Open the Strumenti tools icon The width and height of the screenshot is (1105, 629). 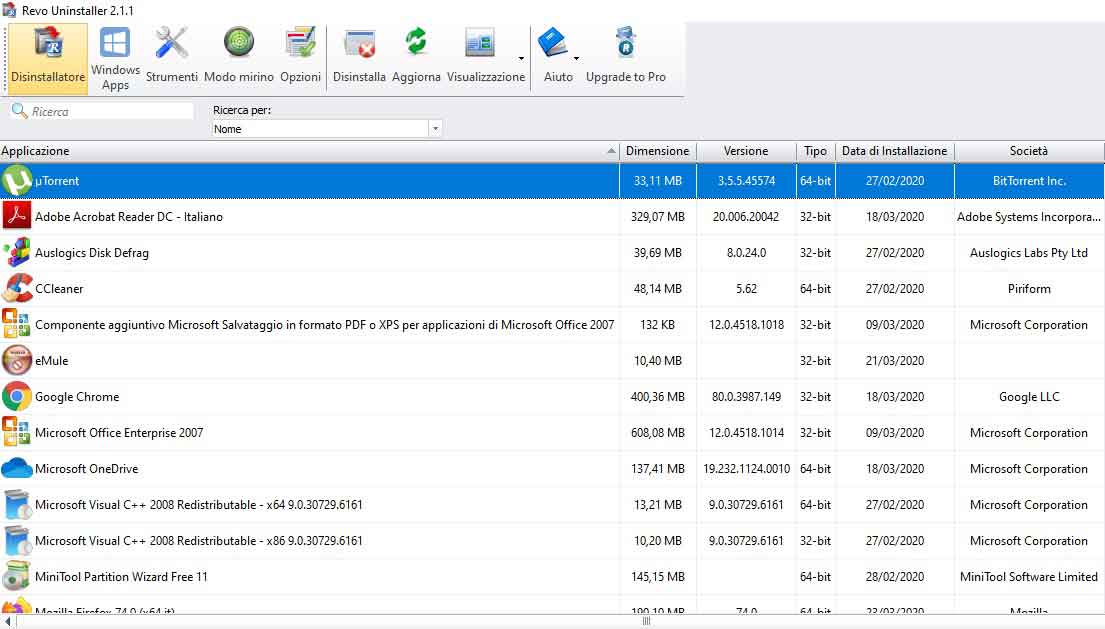pos(171,44)
